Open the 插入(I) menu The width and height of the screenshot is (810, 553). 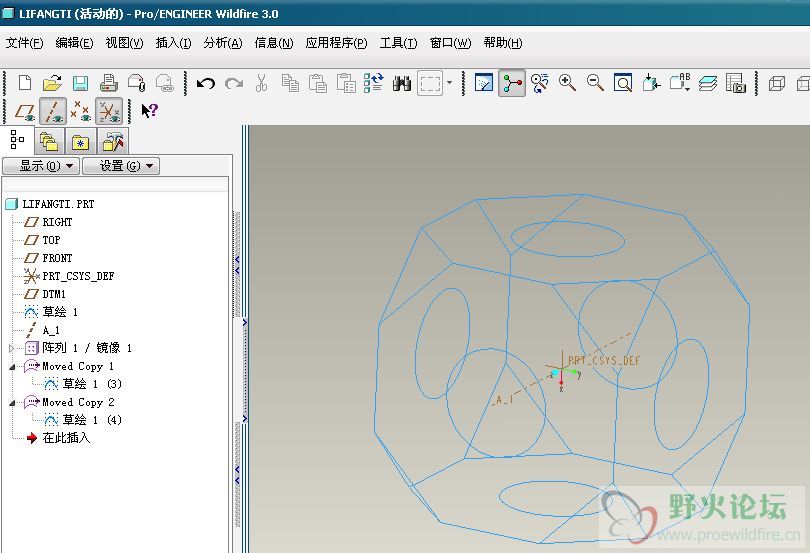pyautogui.click(x=174, y=43)
